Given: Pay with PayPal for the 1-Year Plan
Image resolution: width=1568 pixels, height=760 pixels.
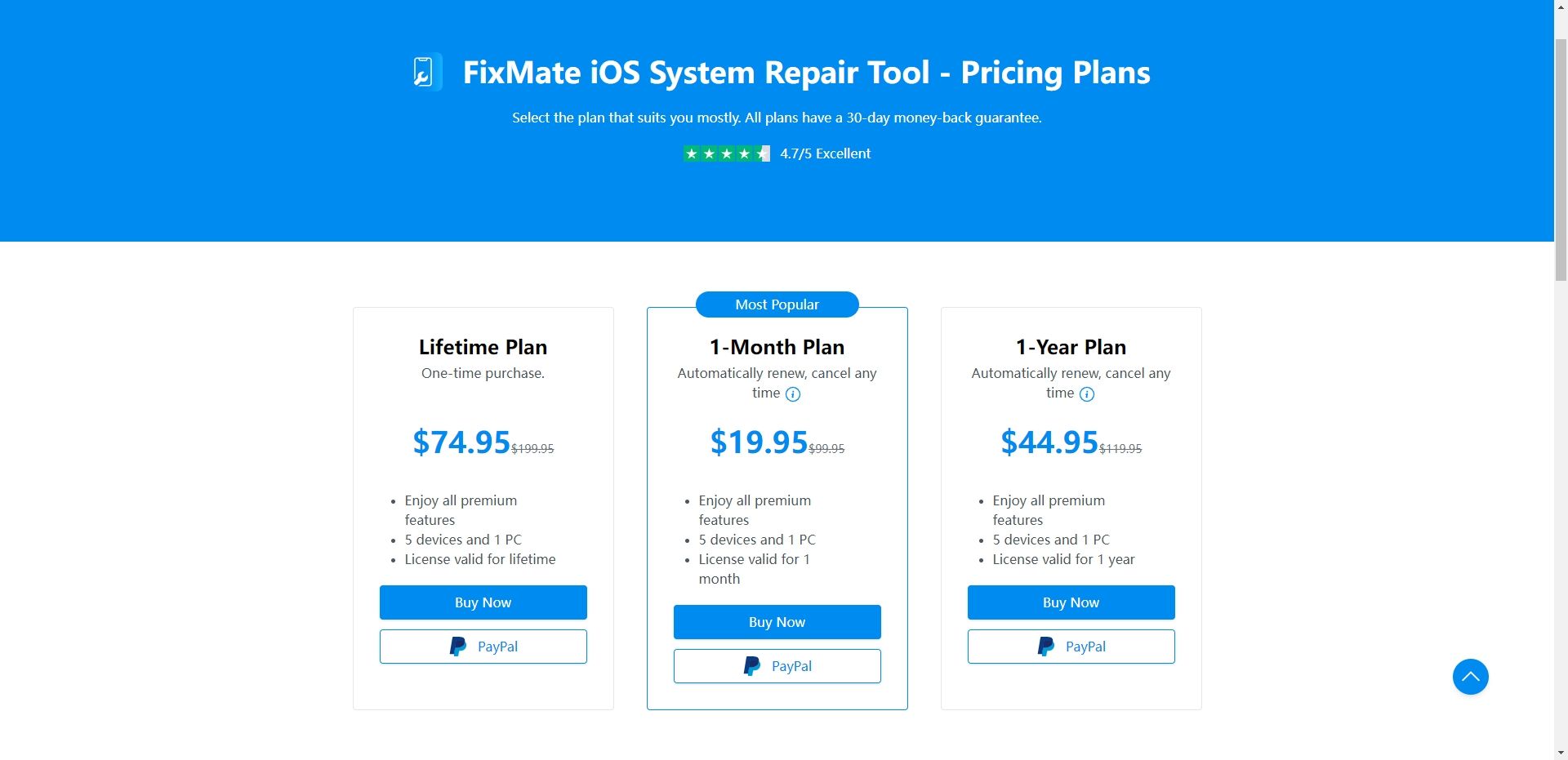Looking at the screenshot, I should 1071,646.
